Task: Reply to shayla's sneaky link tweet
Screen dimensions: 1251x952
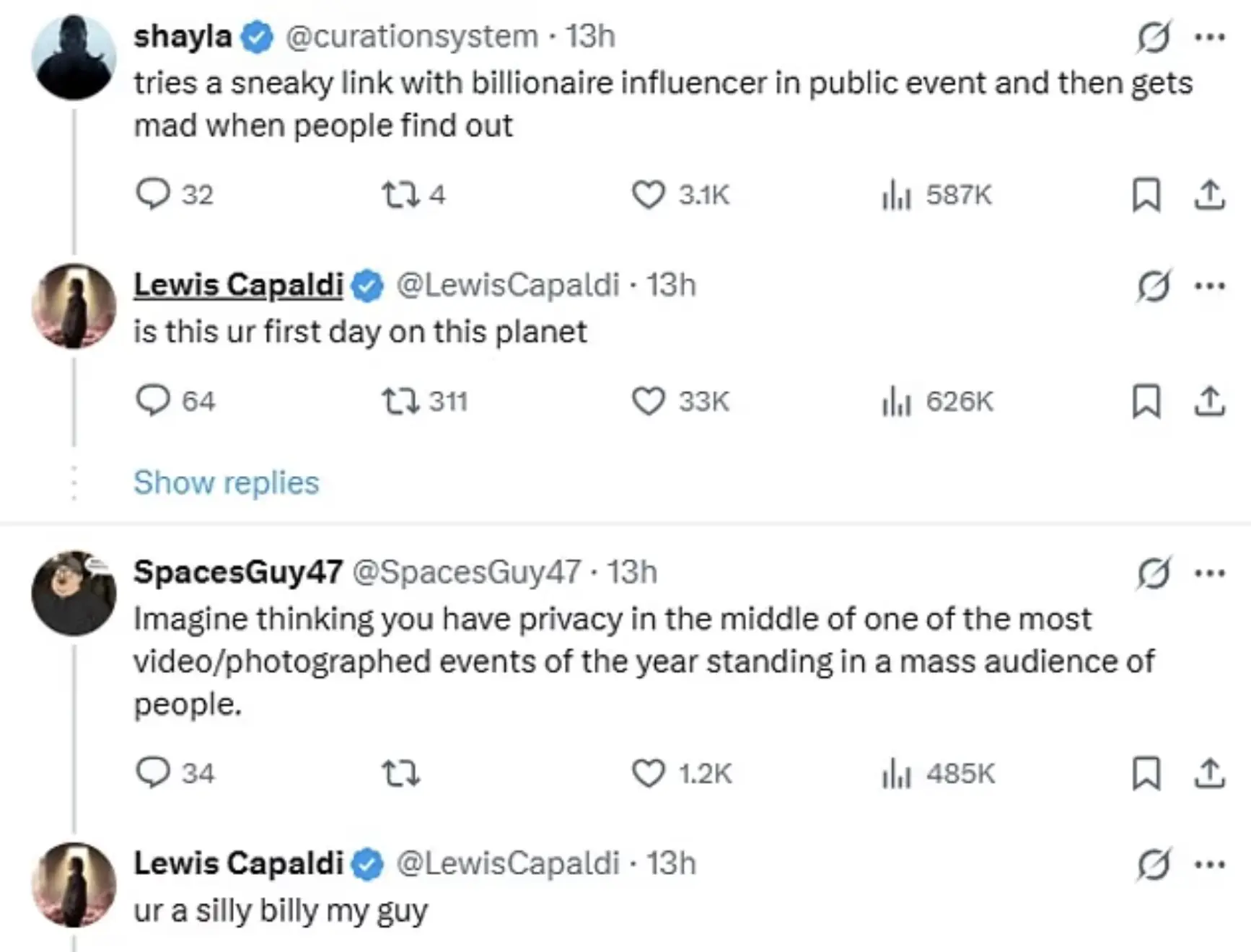Action: [x=153, y=194]
